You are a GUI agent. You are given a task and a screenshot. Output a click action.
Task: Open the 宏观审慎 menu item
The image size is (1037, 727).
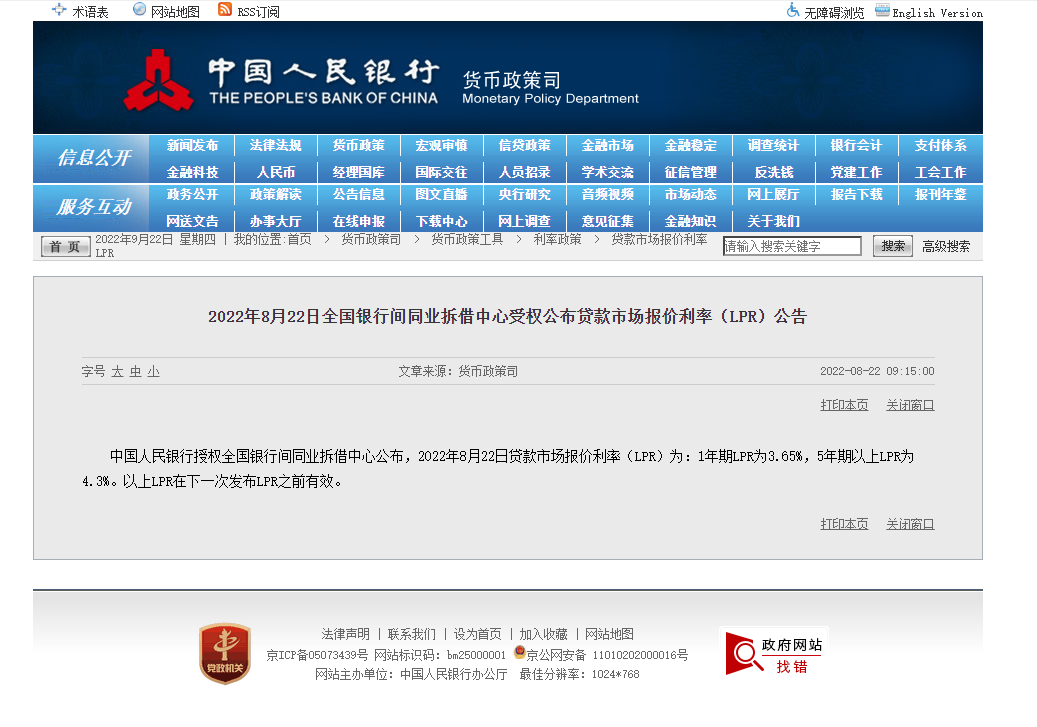pyautogui.click(x=442, y=146)
